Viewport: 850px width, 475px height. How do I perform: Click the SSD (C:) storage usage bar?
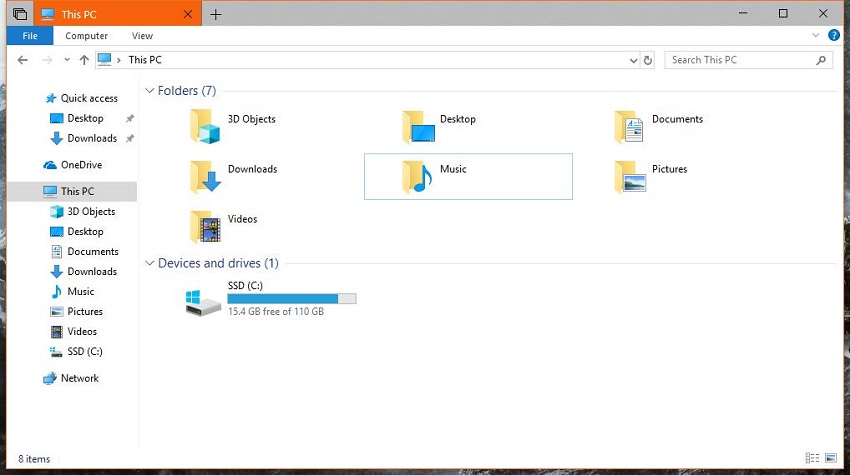pyautogui.click(x=291, y=299)
